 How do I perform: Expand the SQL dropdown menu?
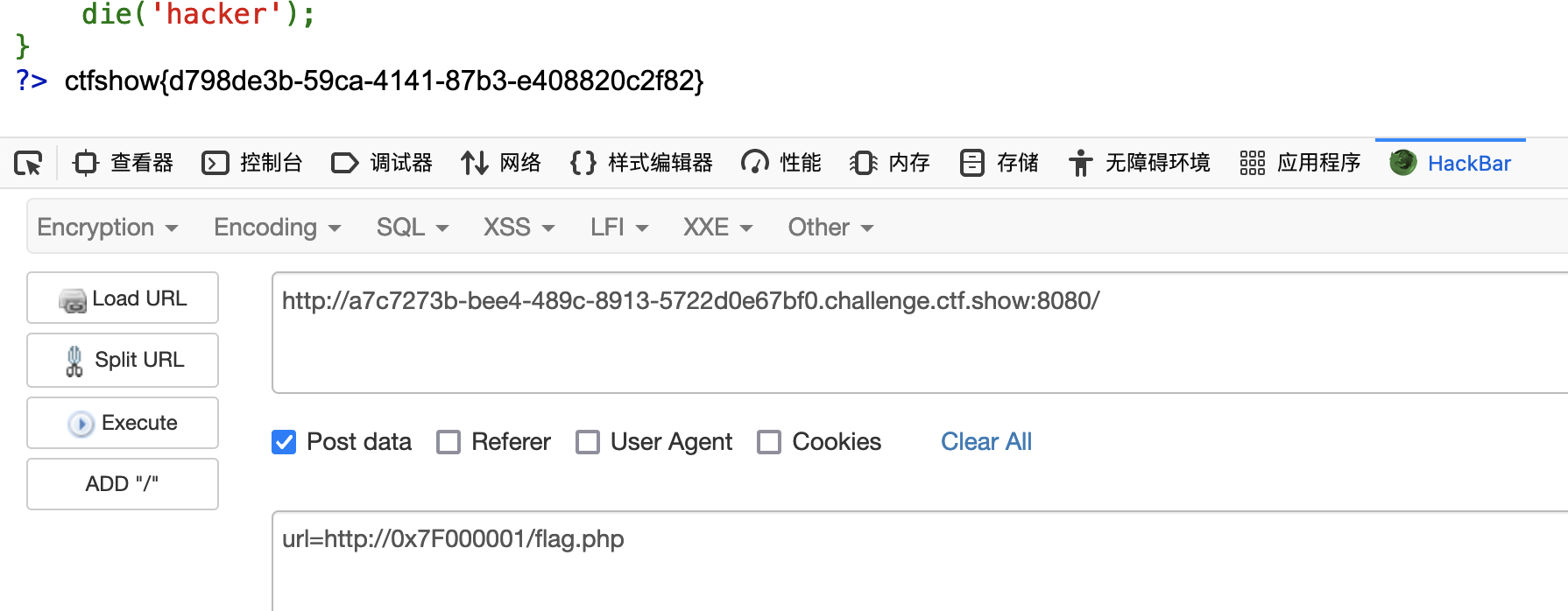click(x=412, y=228)
